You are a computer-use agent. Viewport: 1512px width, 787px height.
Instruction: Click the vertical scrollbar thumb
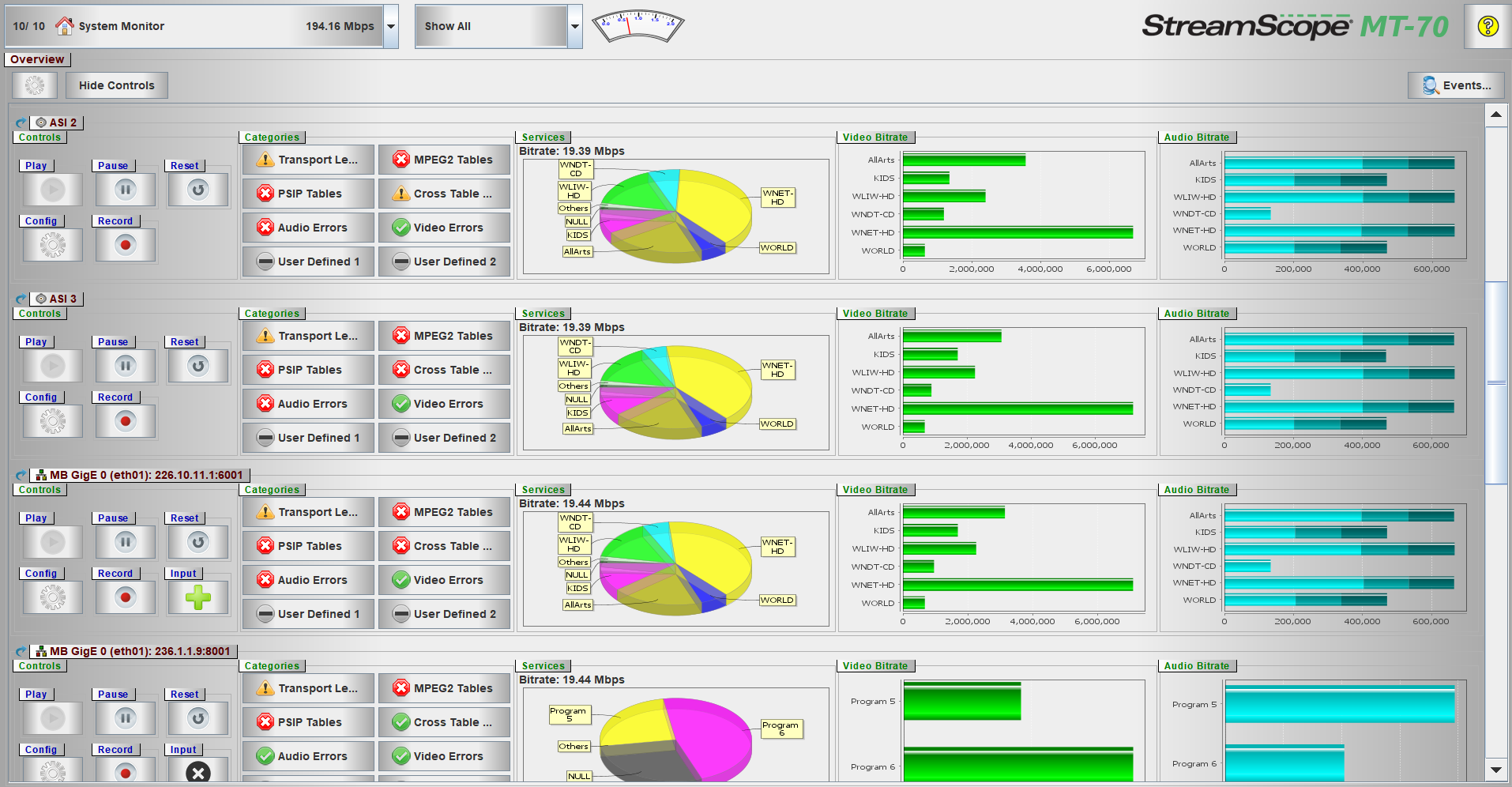click(1496, 382)
